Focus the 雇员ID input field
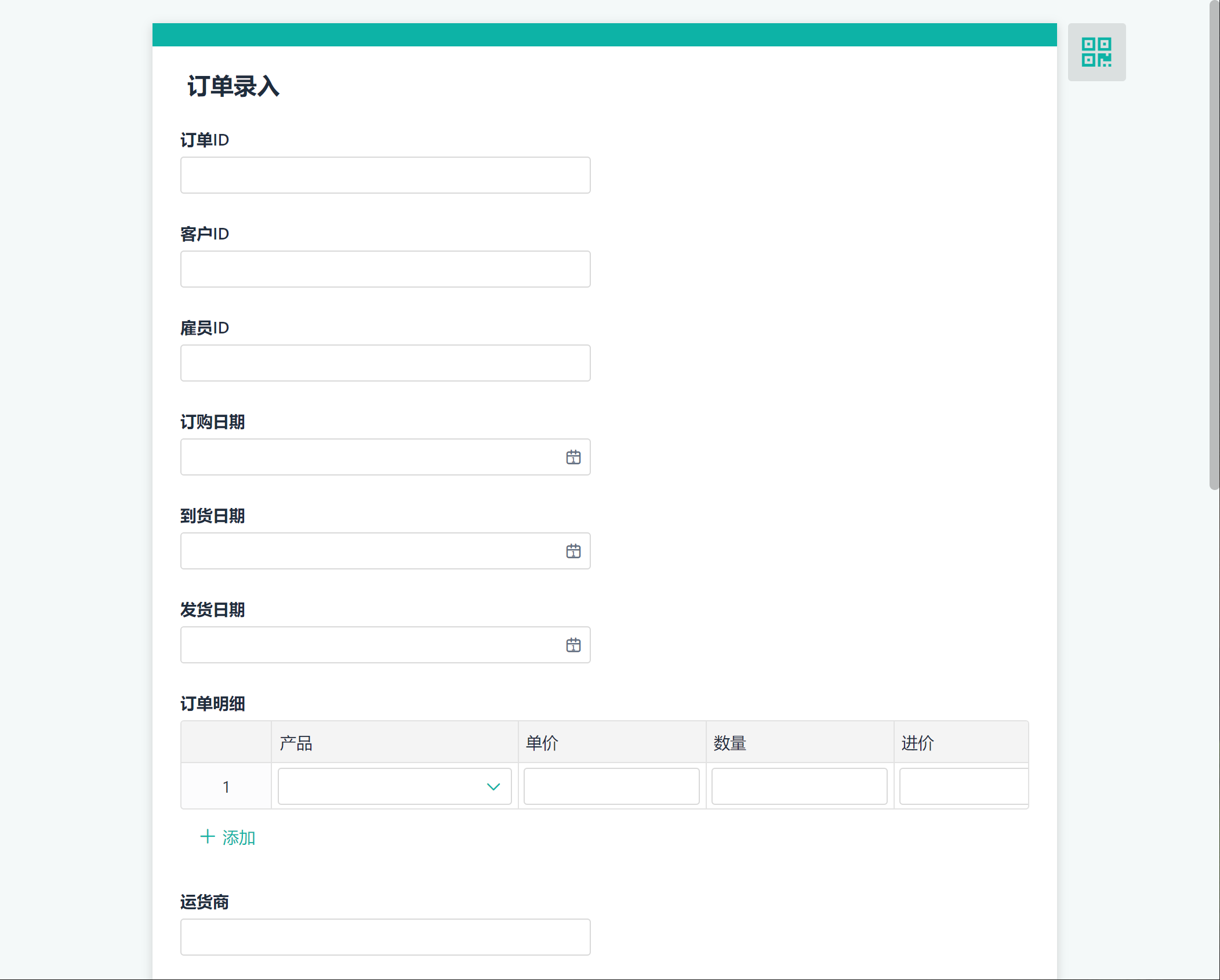This screenshot has height=980, width=1220. [385, 363]
